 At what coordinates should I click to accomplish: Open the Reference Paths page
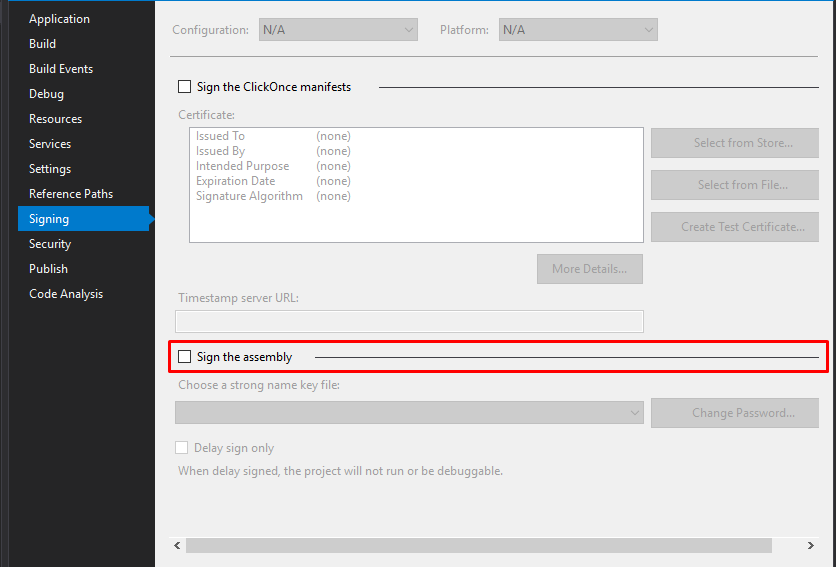tap(71, 194)
